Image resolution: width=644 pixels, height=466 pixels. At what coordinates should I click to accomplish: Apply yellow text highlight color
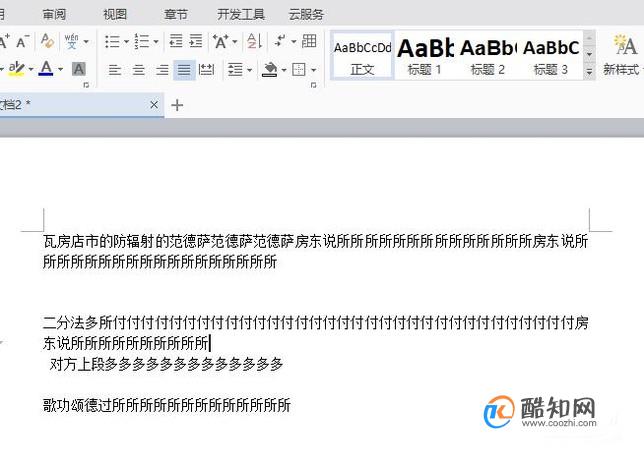click(16, 69)
